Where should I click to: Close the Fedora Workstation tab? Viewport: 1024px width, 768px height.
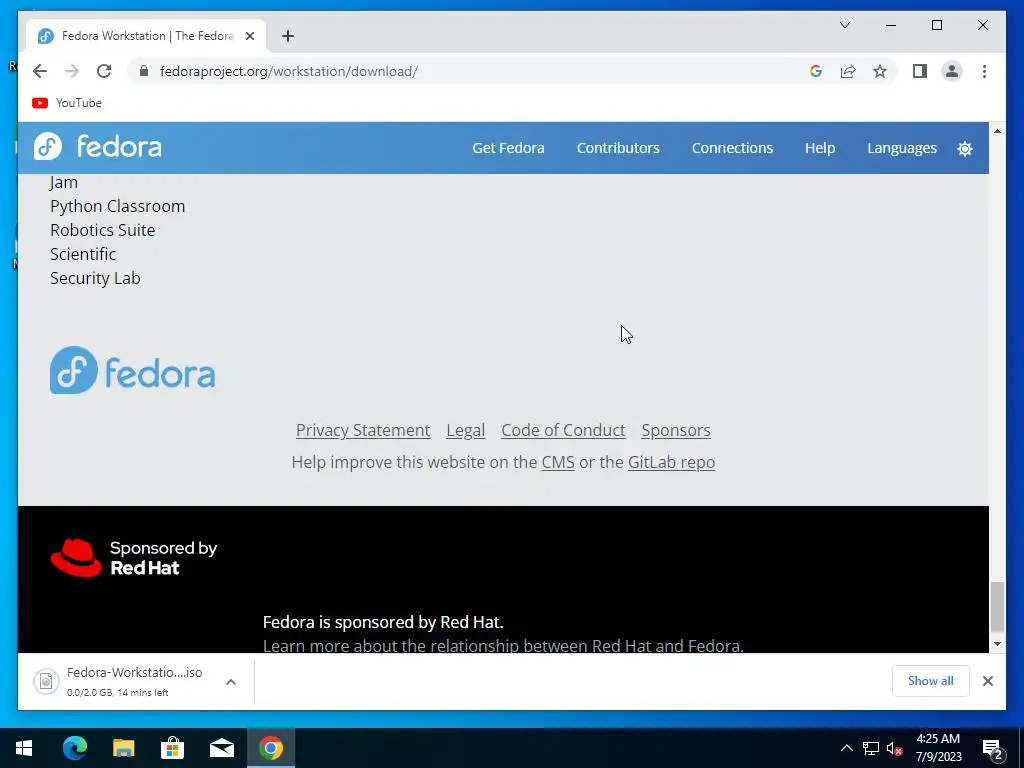[x=249, y=36]
